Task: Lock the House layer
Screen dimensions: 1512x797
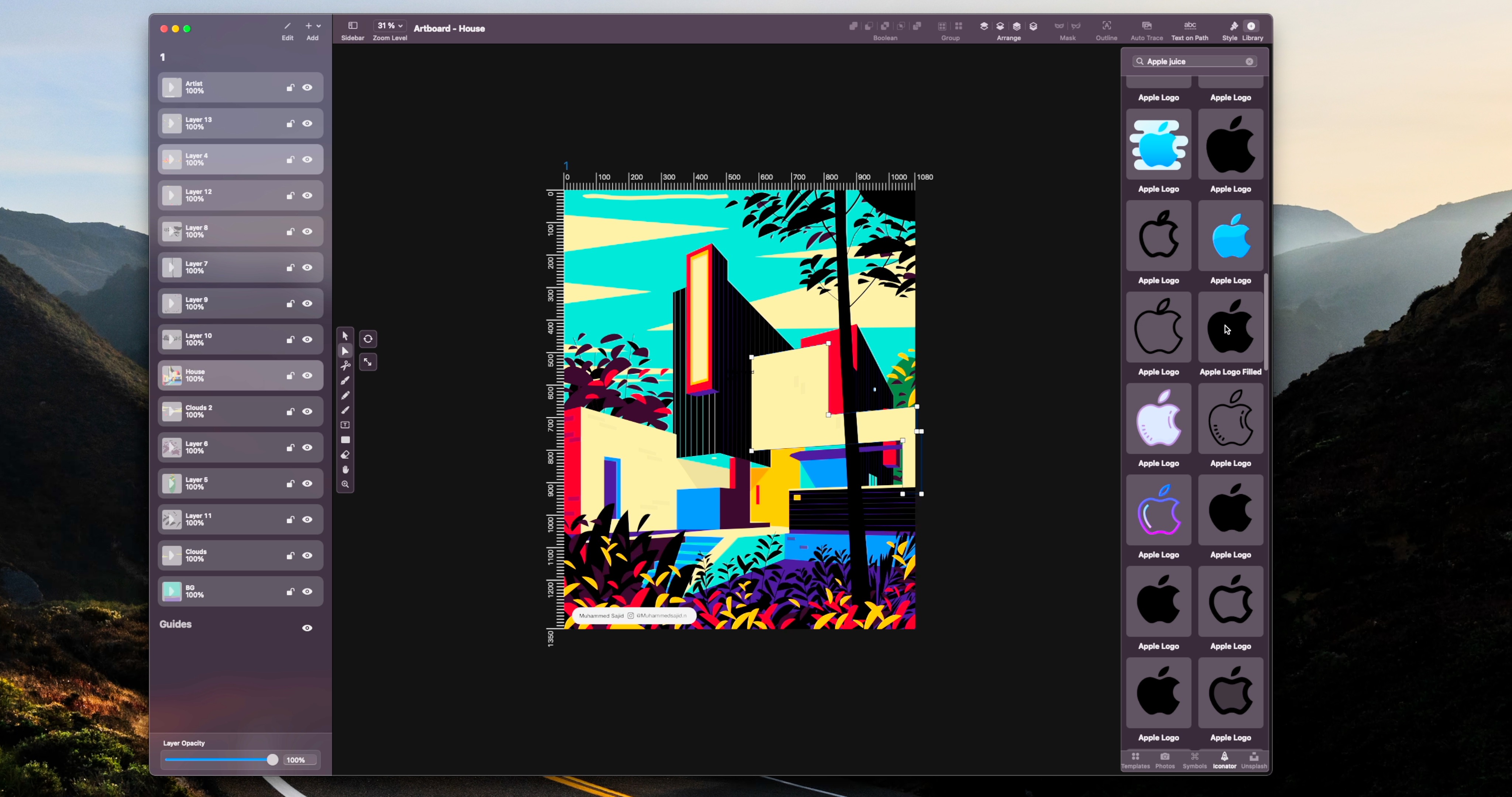Action: [290, 376]
